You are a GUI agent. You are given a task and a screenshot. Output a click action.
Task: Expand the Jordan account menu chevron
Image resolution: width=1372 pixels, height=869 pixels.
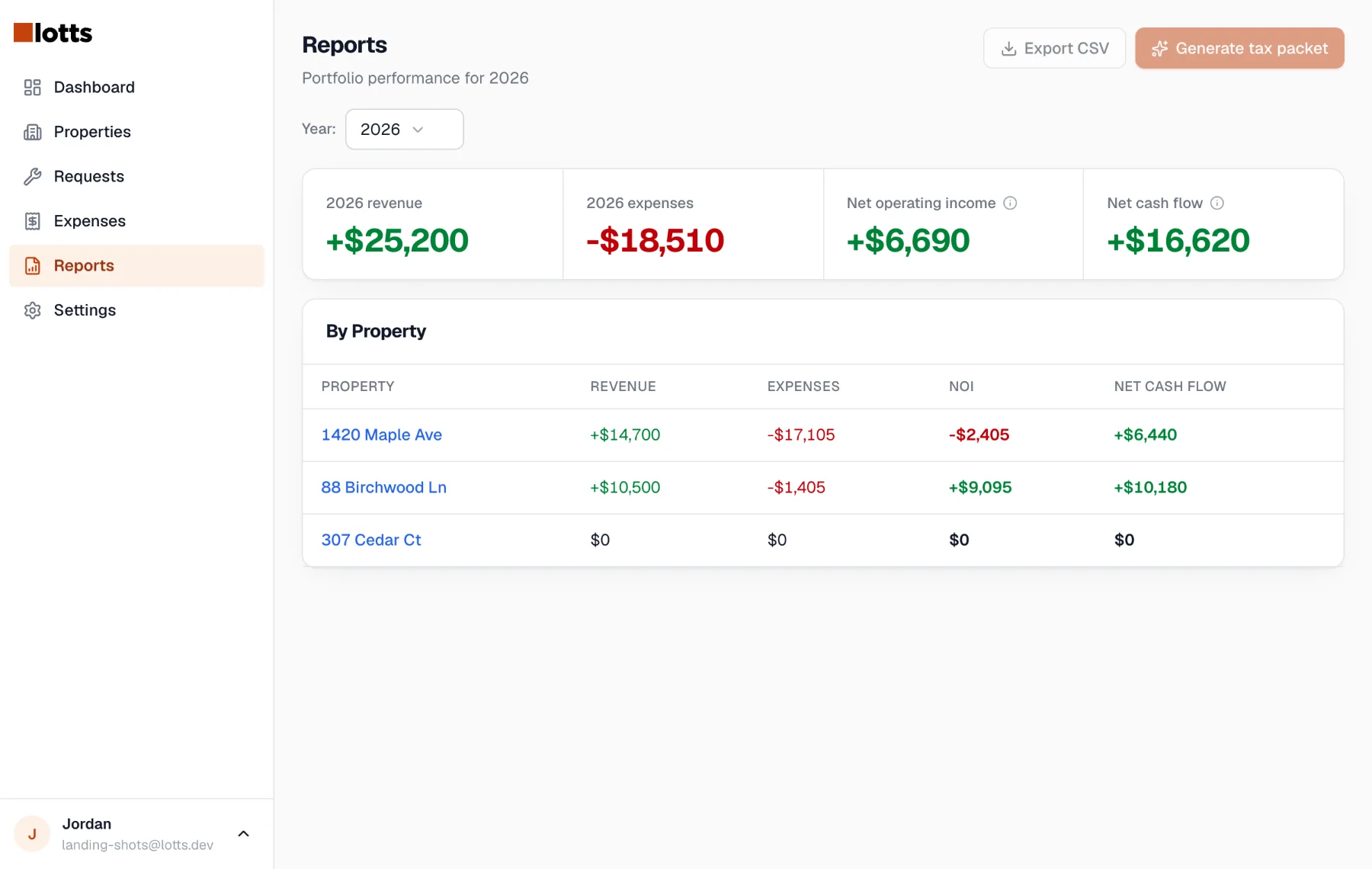(x=244, y=834)
